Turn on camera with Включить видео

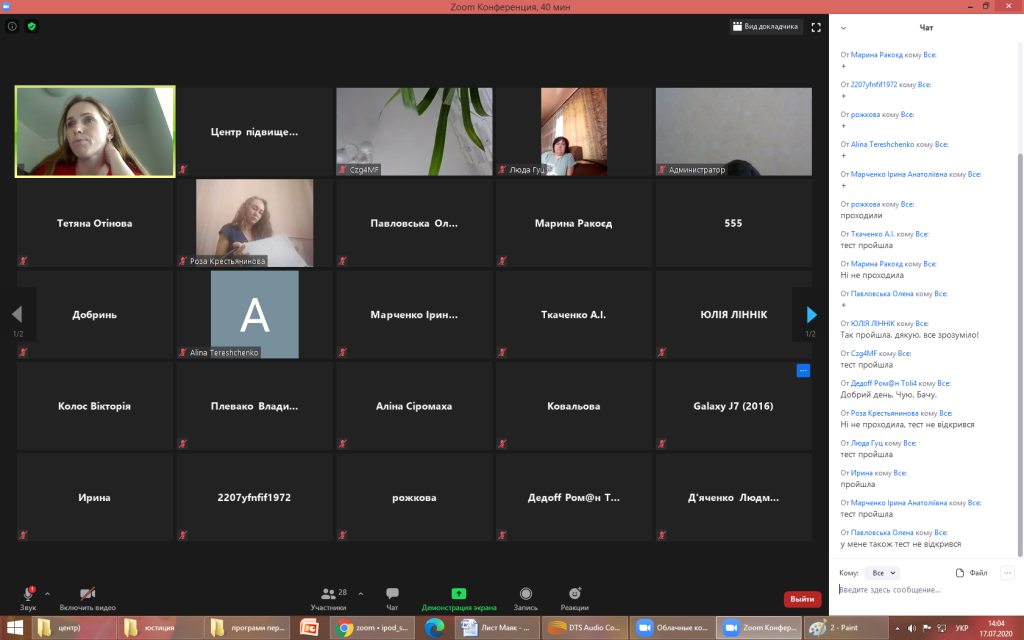[87, 597]
